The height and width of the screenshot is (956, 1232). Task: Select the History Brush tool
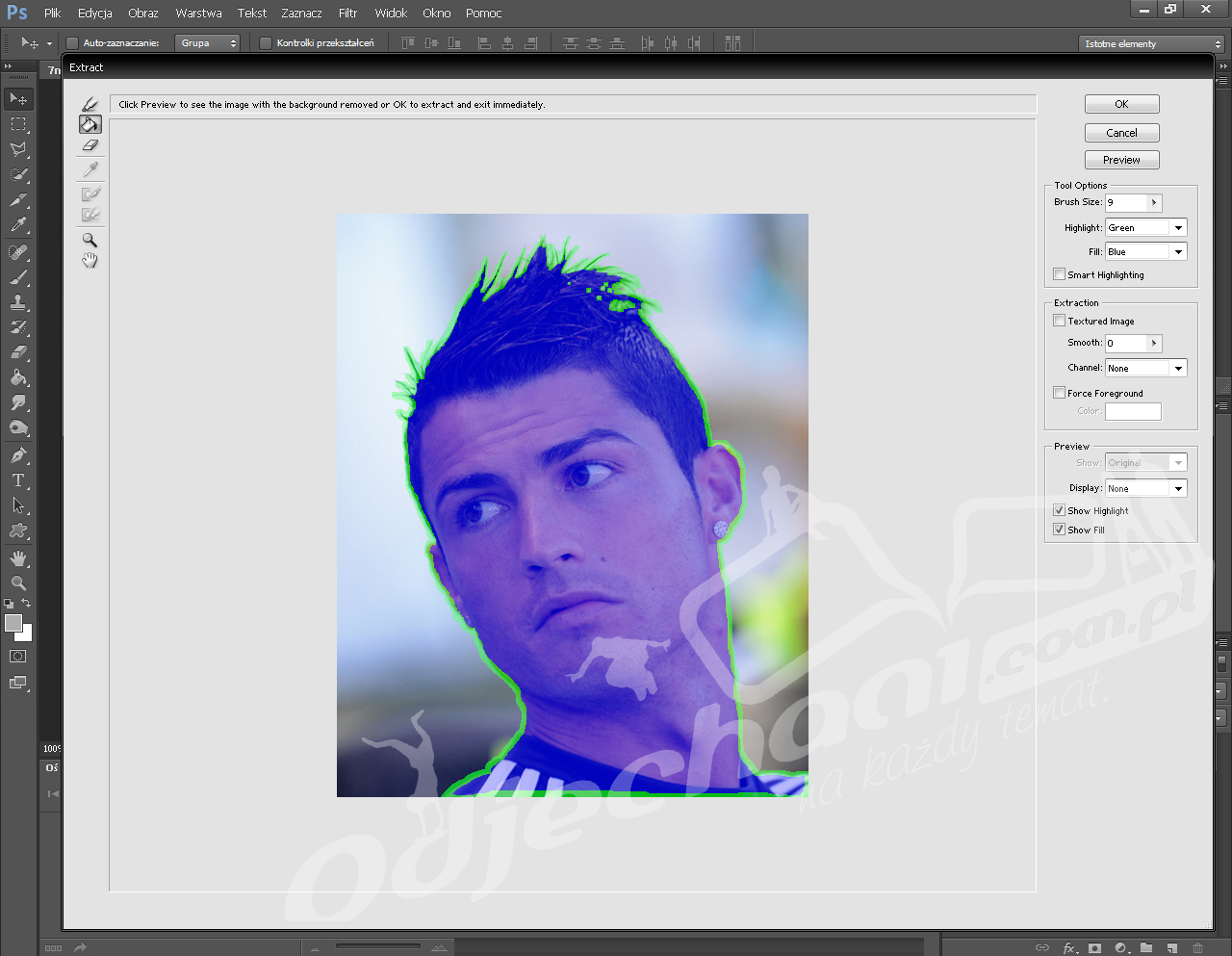18,327
